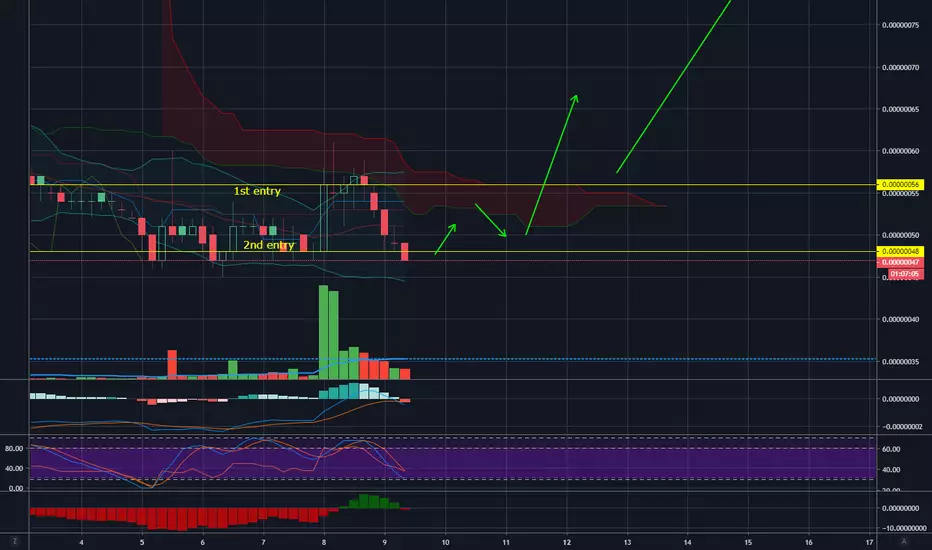Toggle the auto scale 'A' button
The image size is (932, 550).
click(x=904, y=541)
